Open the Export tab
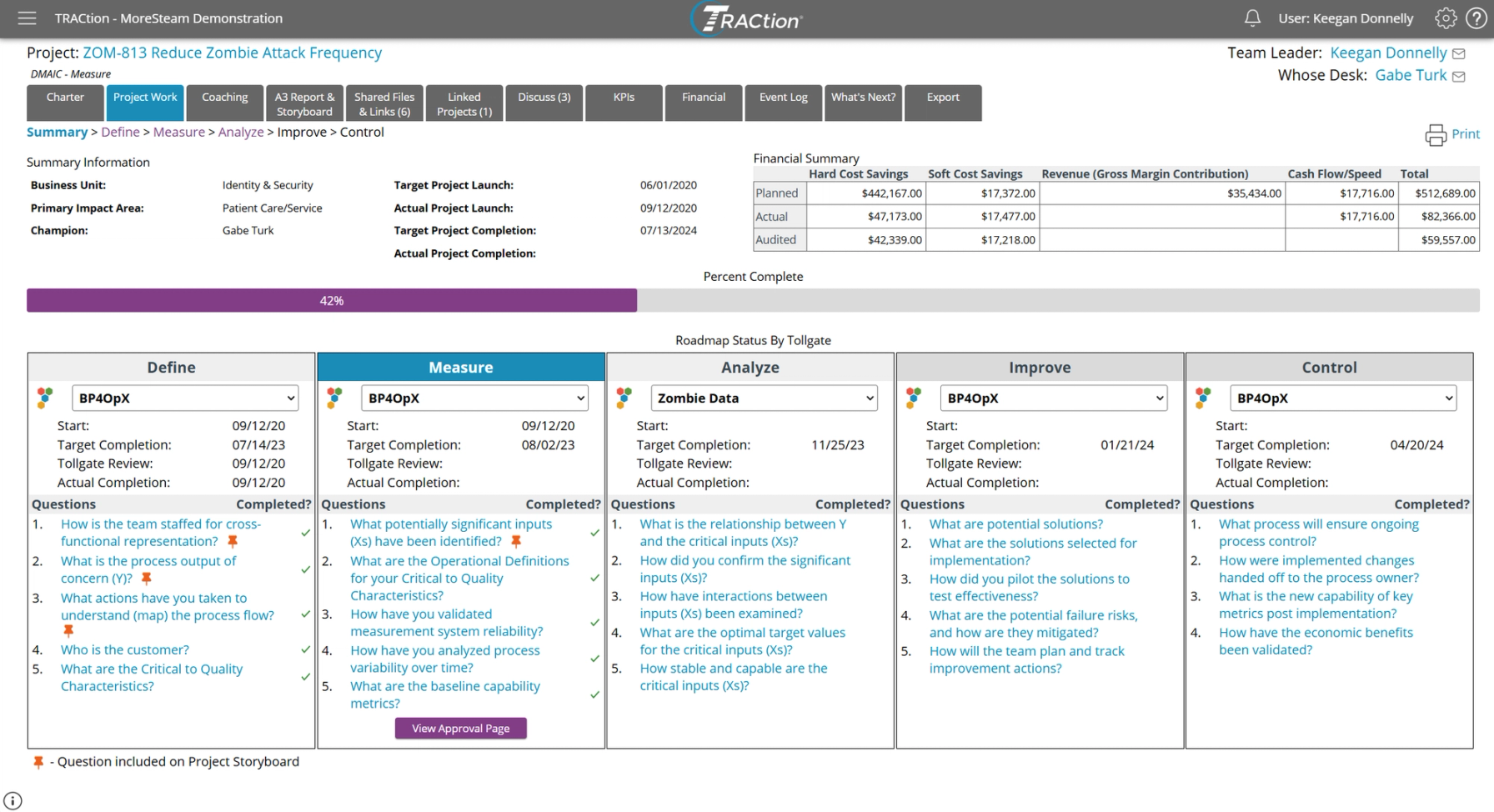Screen dimensions: 1494x812 point(943,103)
